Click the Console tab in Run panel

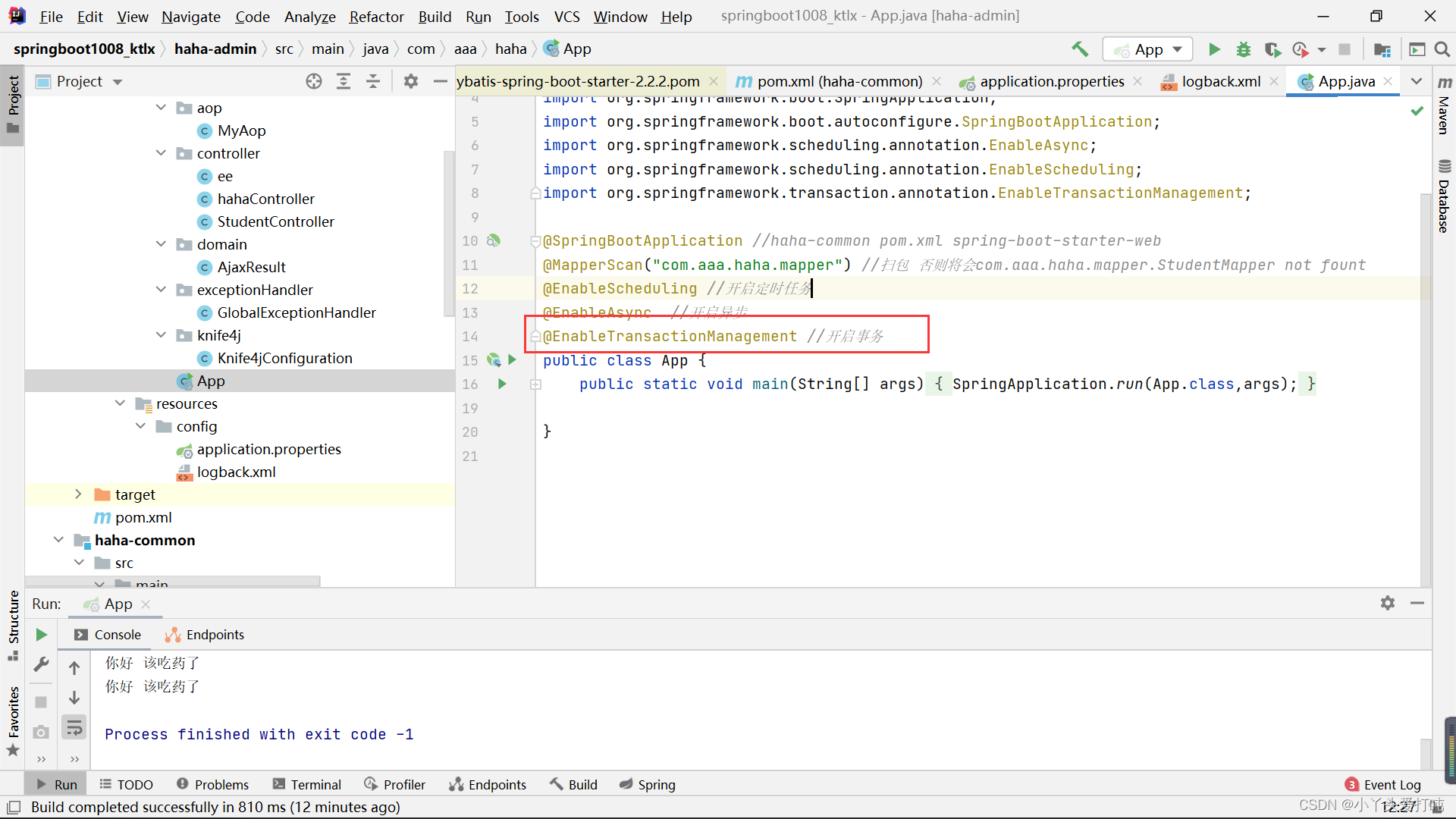pos(118,634)
